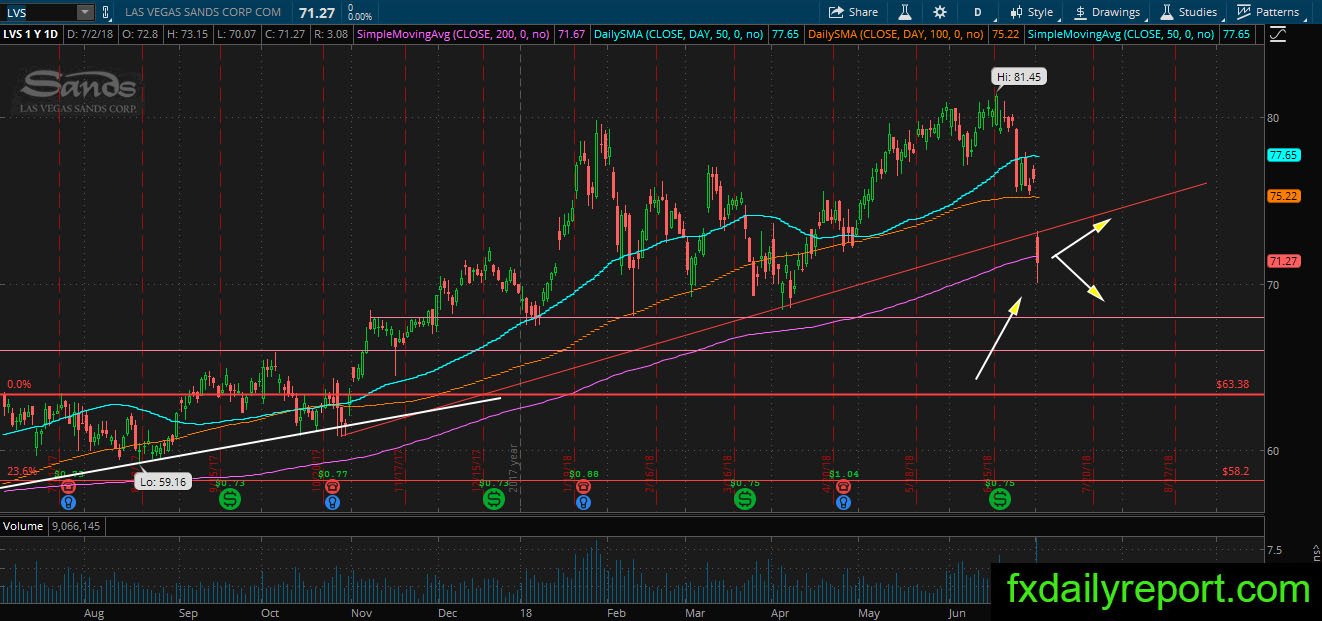Screen dimensions: 1322x621
Task: Click the Lo: 59.16 price bubble
Action: pos(161,481)
